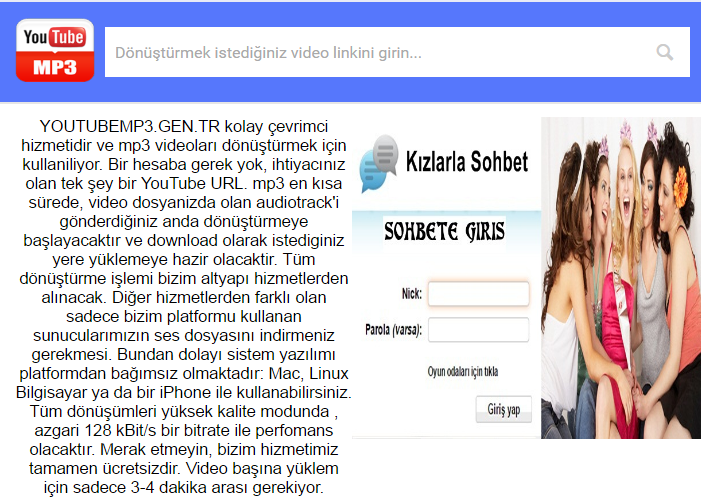
Task: Click the magnifier search icon
Action: pos(664,52)
